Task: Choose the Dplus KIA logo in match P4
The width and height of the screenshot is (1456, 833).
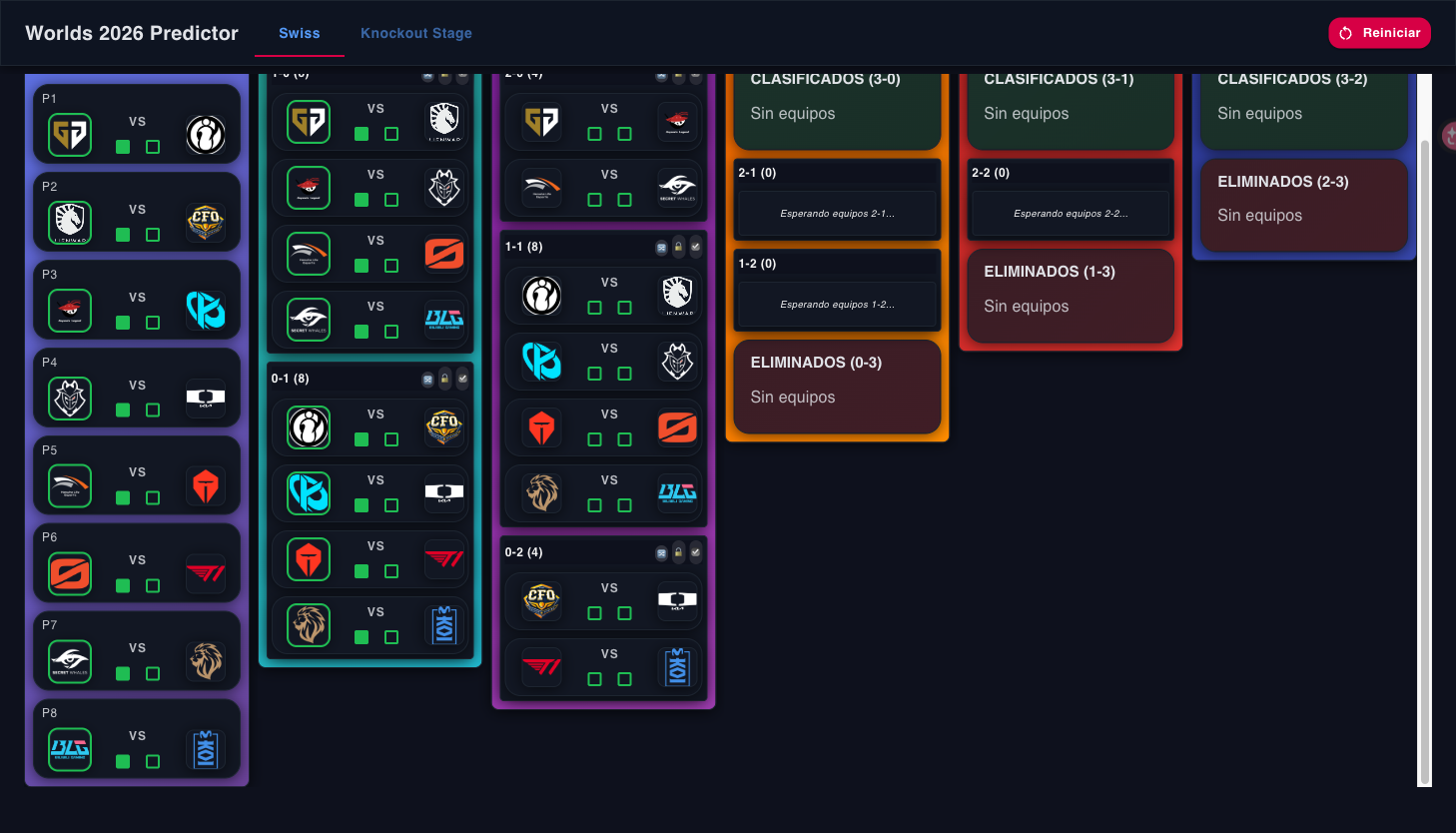Action: click(206, 399)
